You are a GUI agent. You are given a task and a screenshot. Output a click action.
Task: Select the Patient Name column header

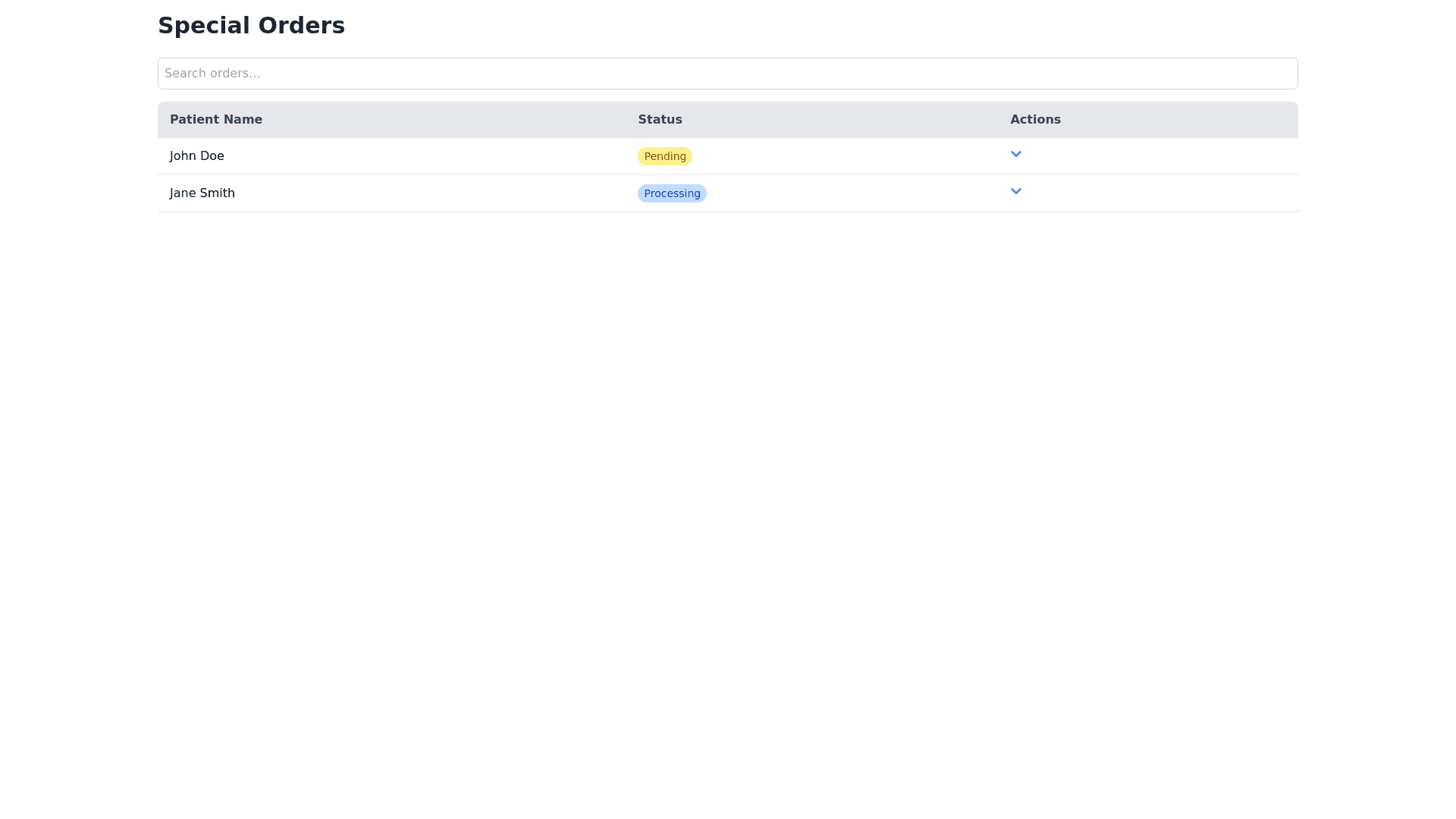click(216, 120)
